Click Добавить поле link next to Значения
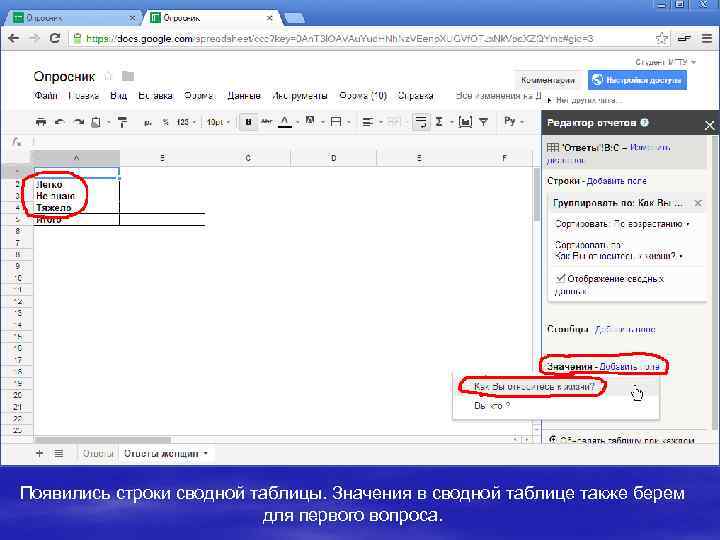720x540 pixels. [x=630, y=367]
